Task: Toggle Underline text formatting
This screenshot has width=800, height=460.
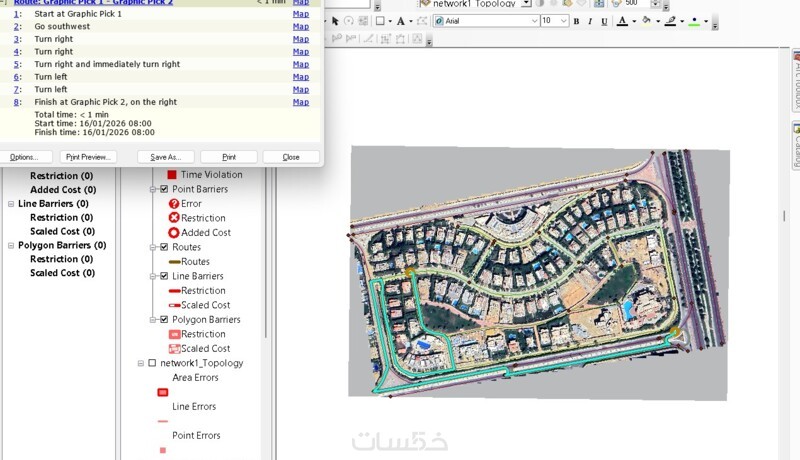Action: coord(604,21)
